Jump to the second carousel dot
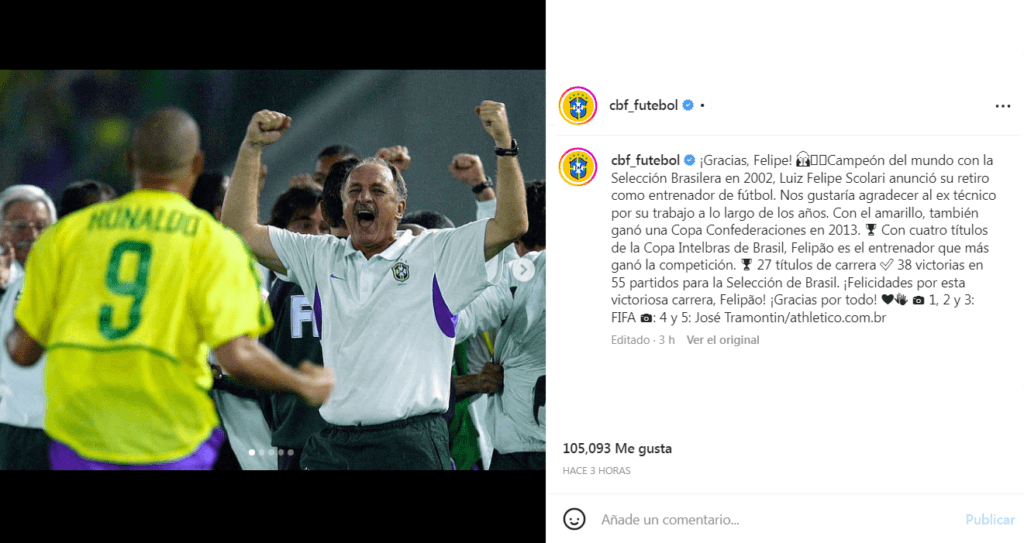1024x543 pixels. pyautogui.click(x=261, y=452)
